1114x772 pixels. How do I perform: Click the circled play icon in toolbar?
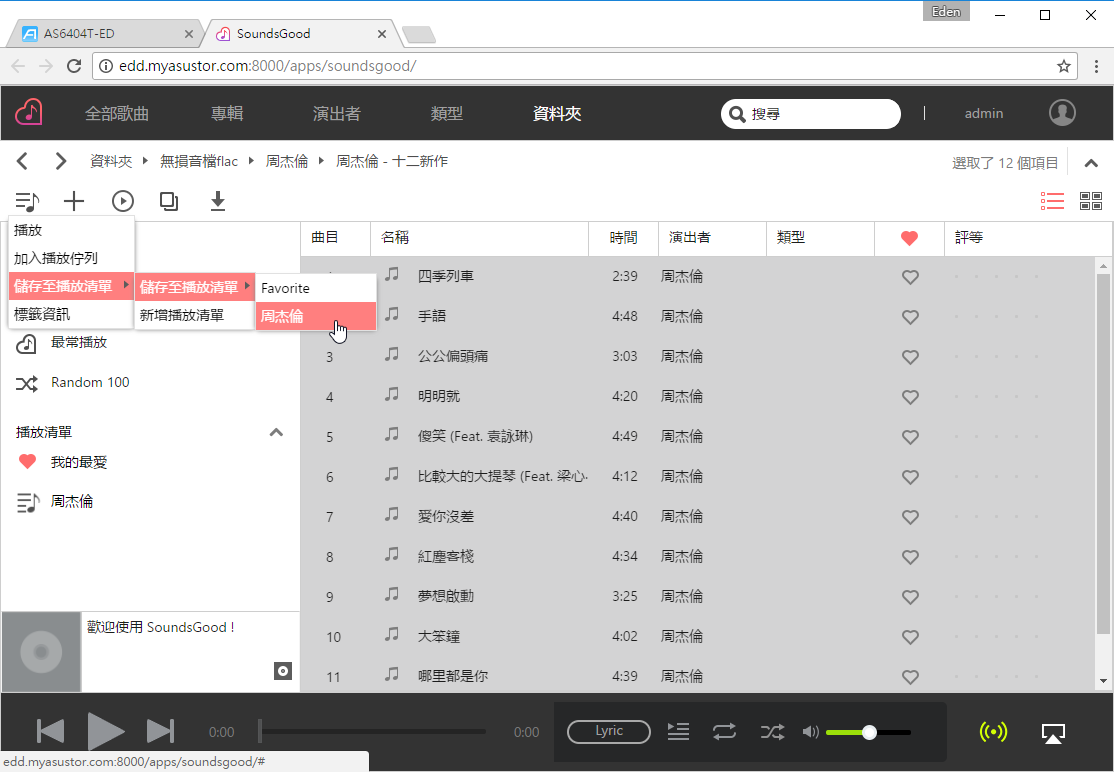click(123, 202)
